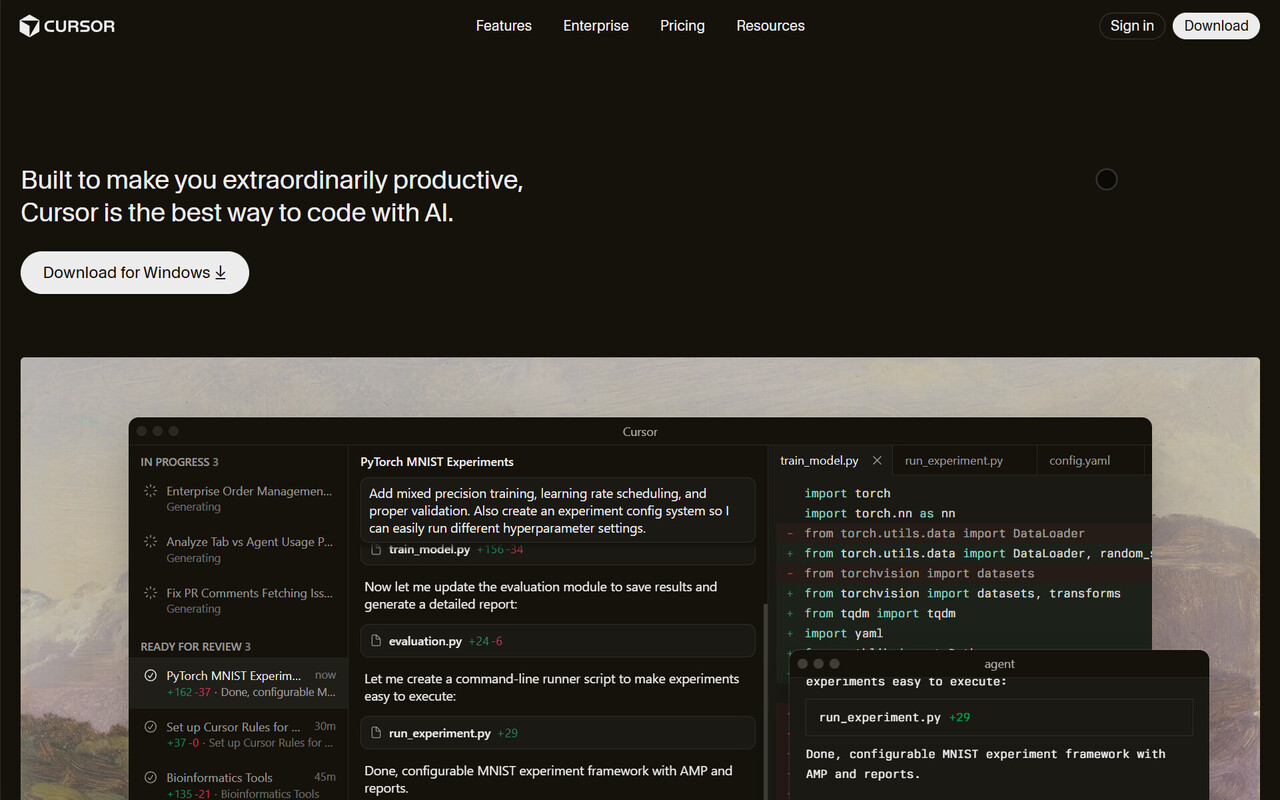Select Fix PR Comments Fetching task
The image size is (1280, 800).
coord(249,593)
